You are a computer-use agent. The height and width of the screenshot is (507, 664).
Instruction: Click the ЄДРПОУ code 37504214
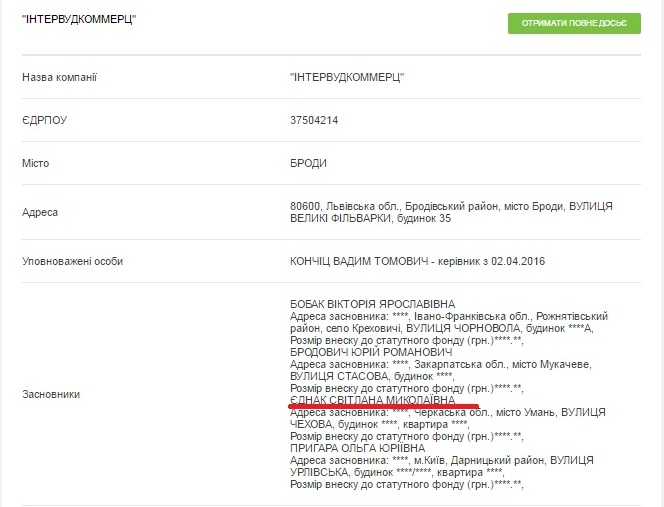[313, 120]
